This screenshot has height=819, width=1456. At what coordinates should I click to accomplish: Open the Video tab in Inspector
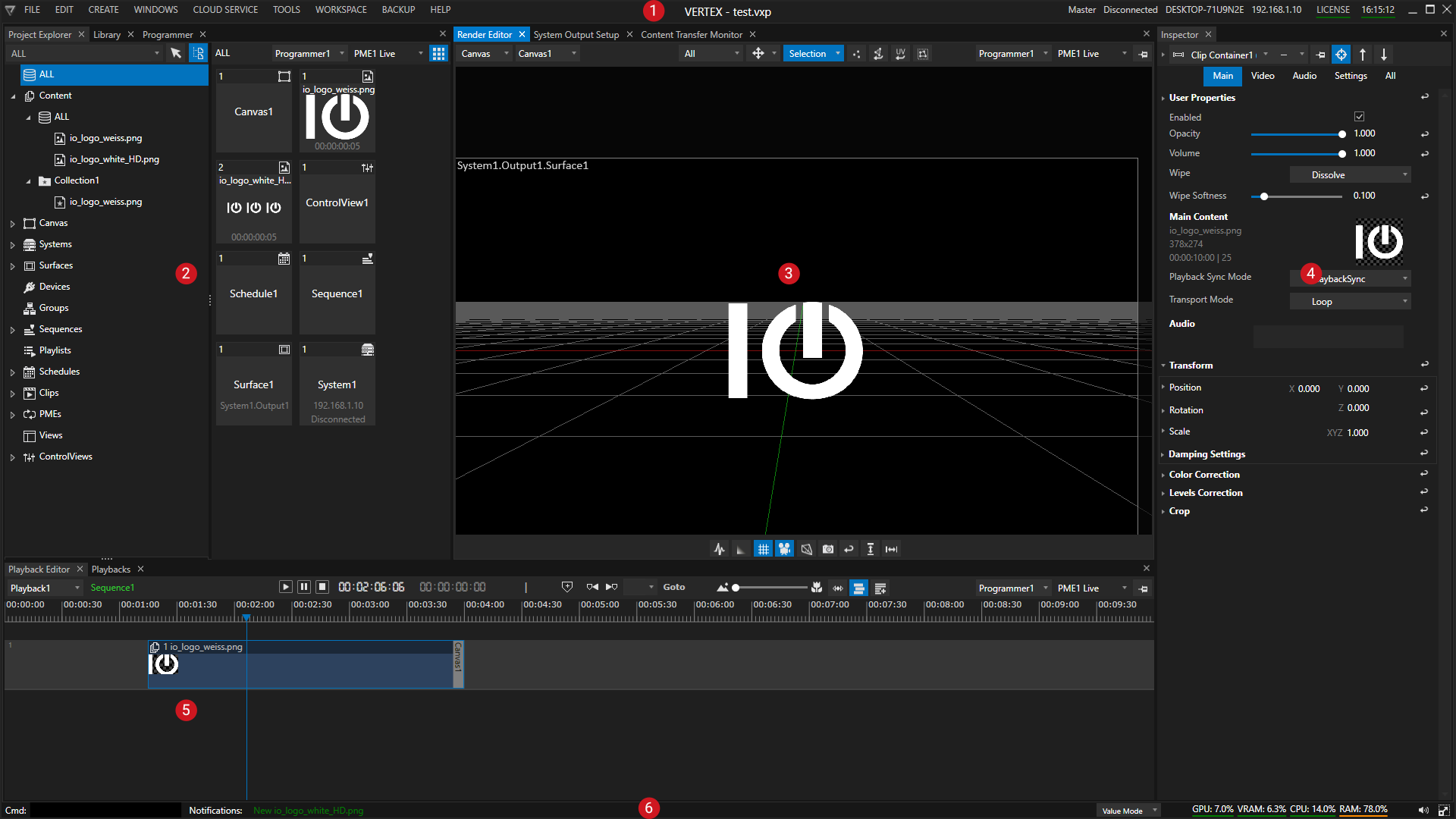tap(1262, 76)
